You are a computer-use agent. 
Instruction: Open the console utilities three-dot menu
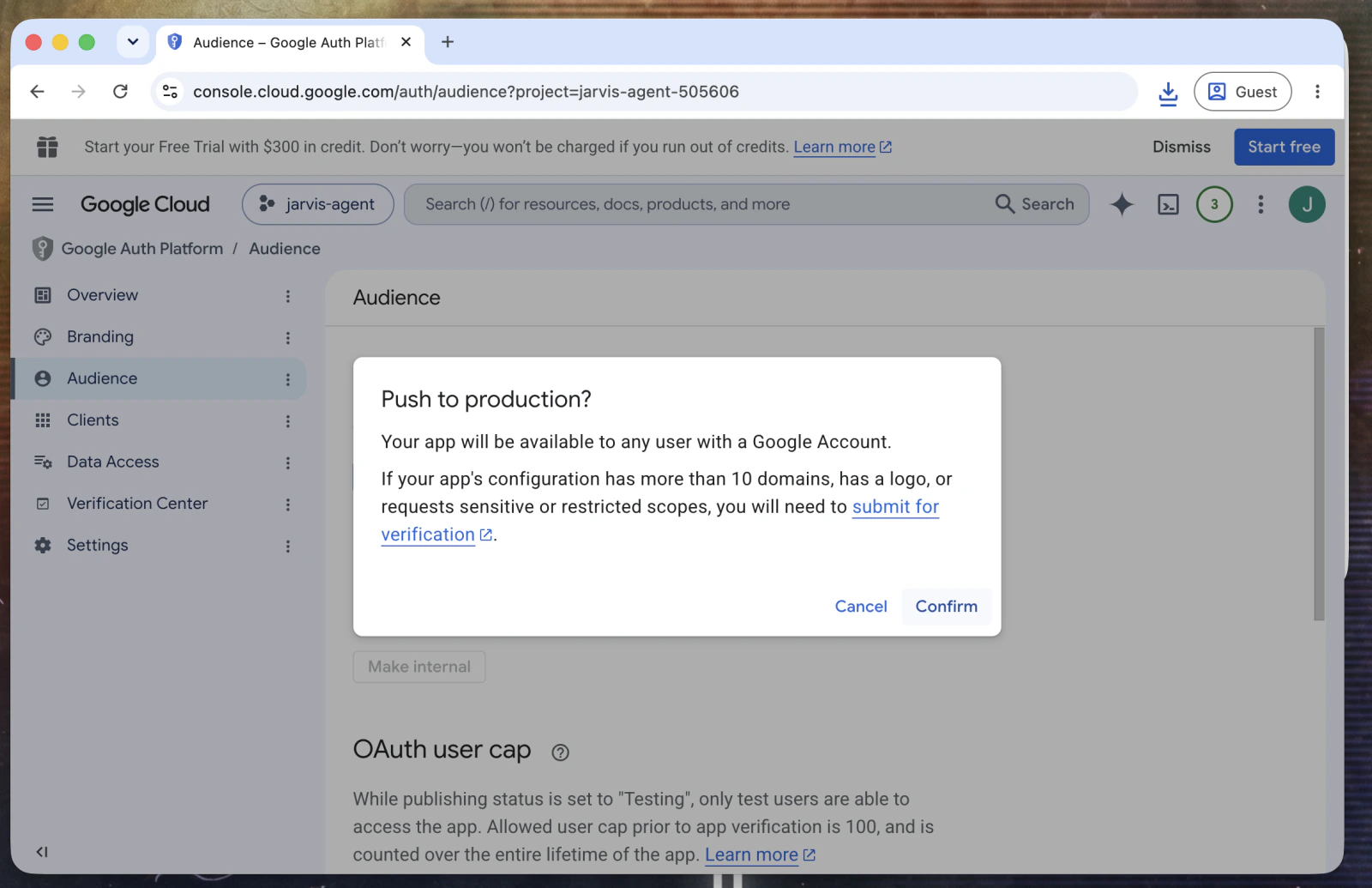(1261, 204)
